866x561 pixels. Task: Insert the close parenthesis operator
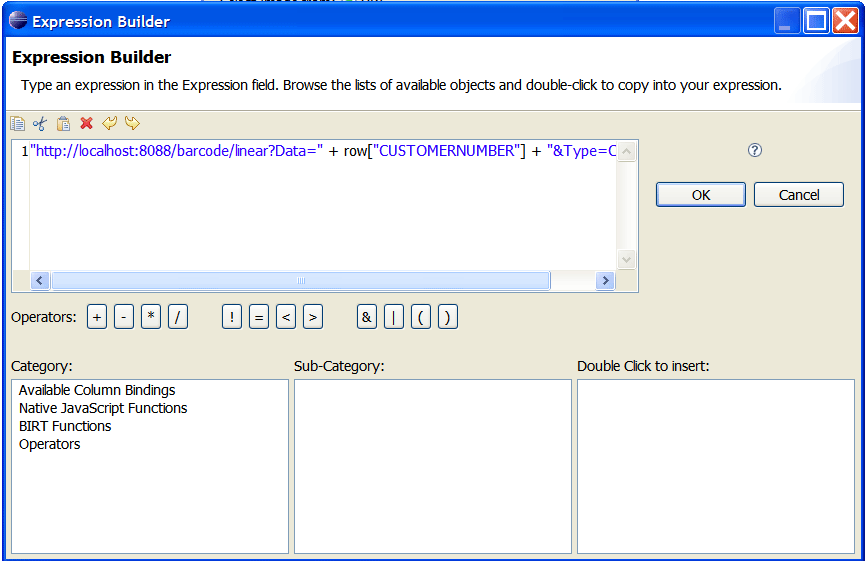(448, 317)
